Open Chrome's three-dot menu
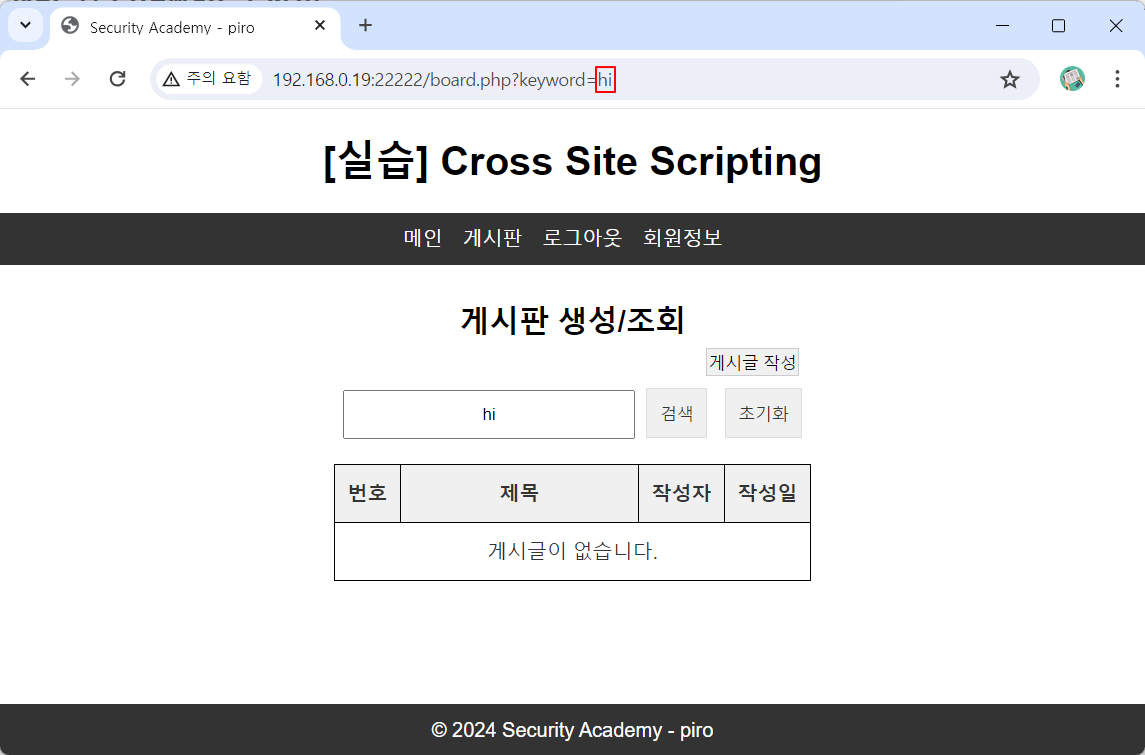 (x=1117, y=79)
